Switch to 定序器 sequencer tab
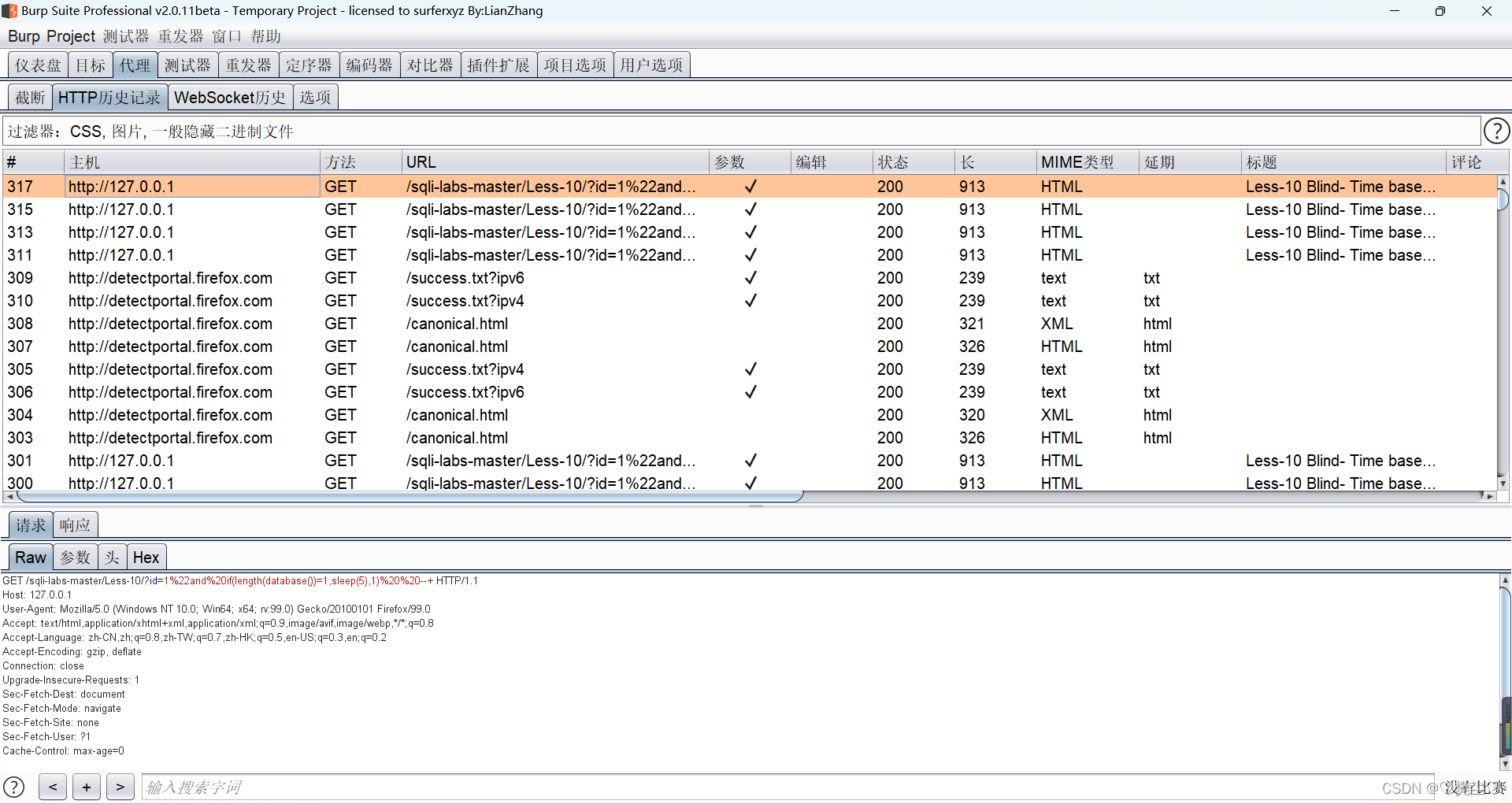Image resolution: width=1512 pixels, height=804 pixels. pos(309,65)
